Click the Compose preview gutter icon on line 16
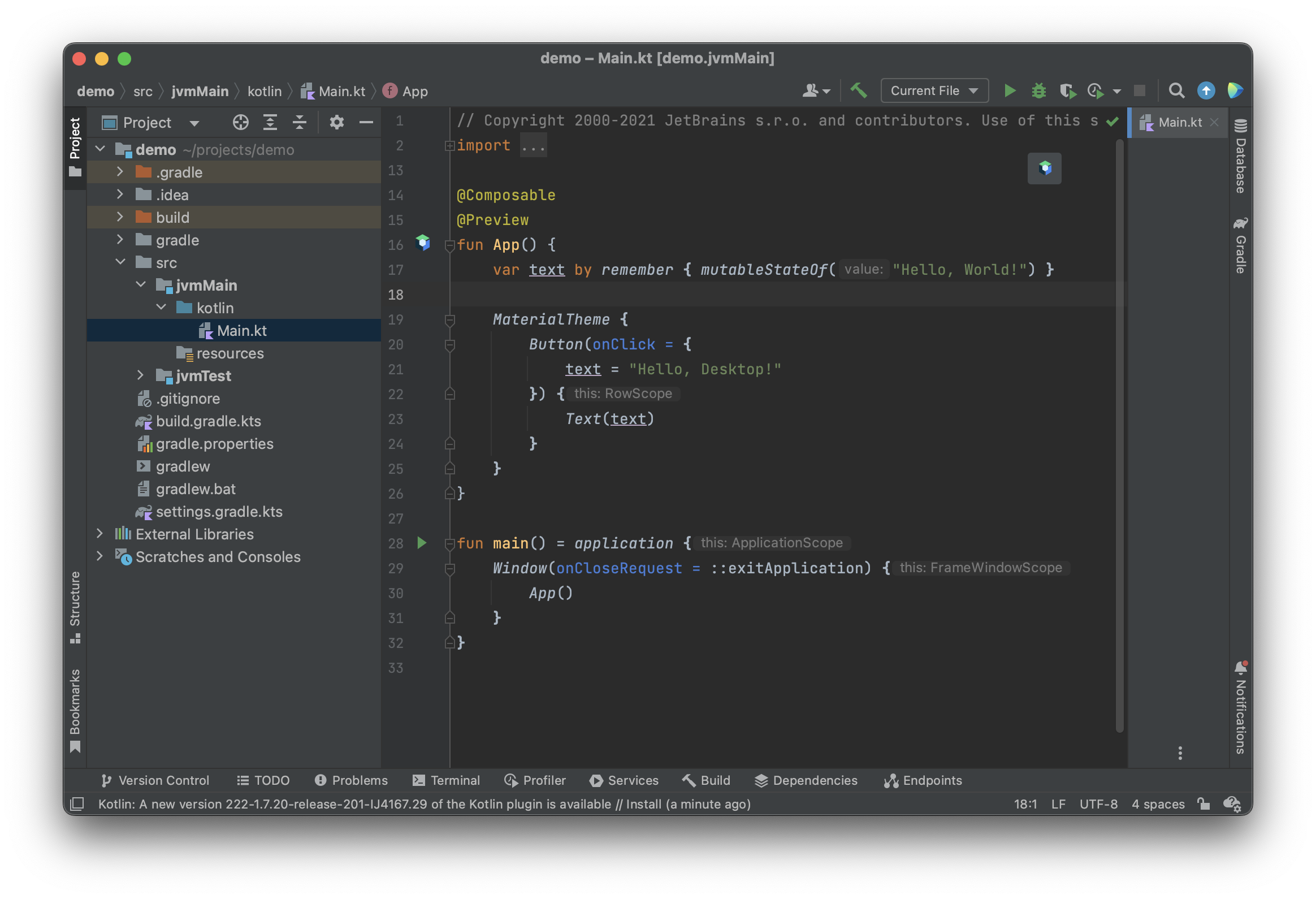 point(422,243)
